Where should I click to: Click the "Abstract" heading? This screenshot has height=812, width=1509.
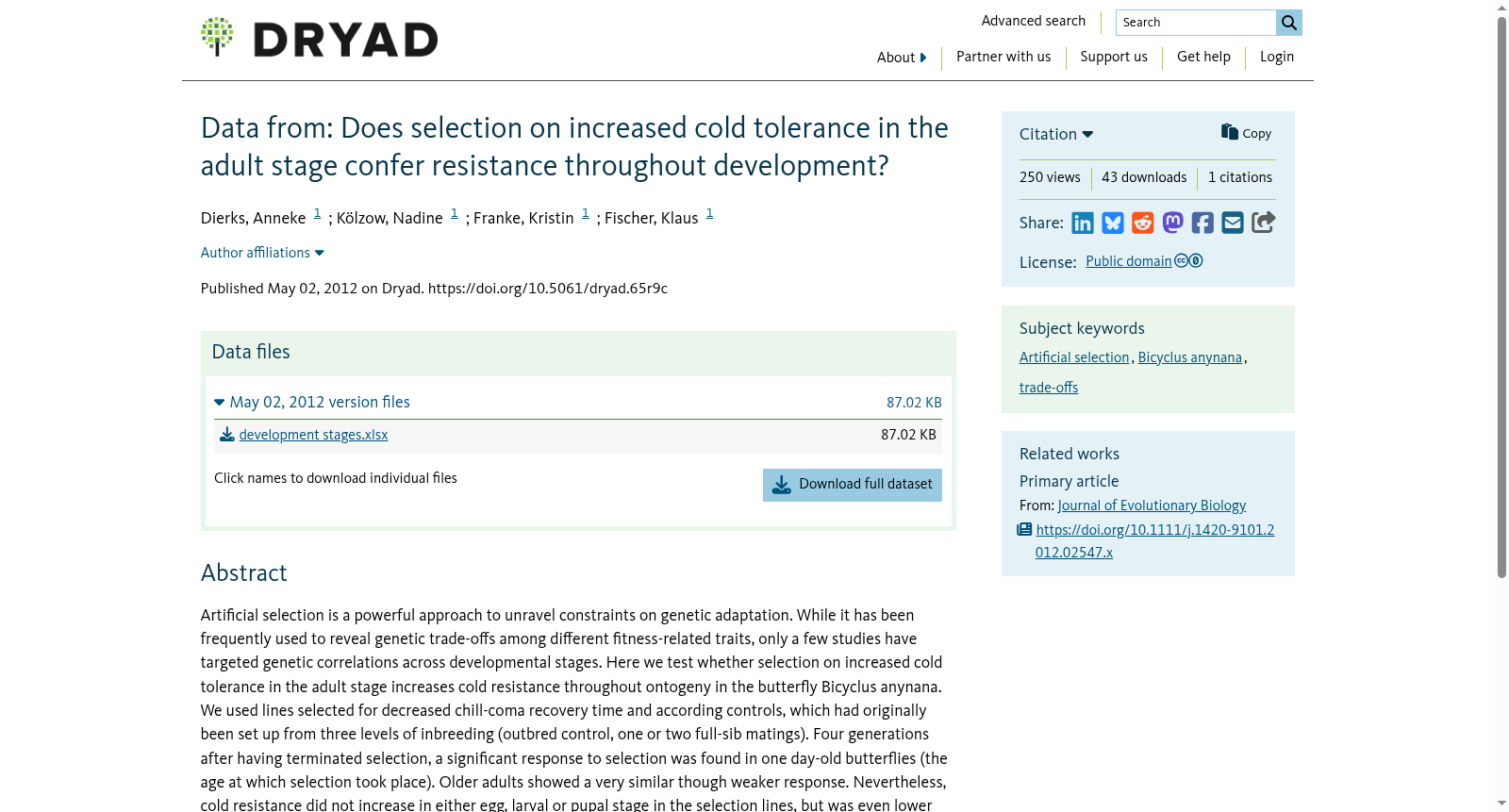coord(243,573)
